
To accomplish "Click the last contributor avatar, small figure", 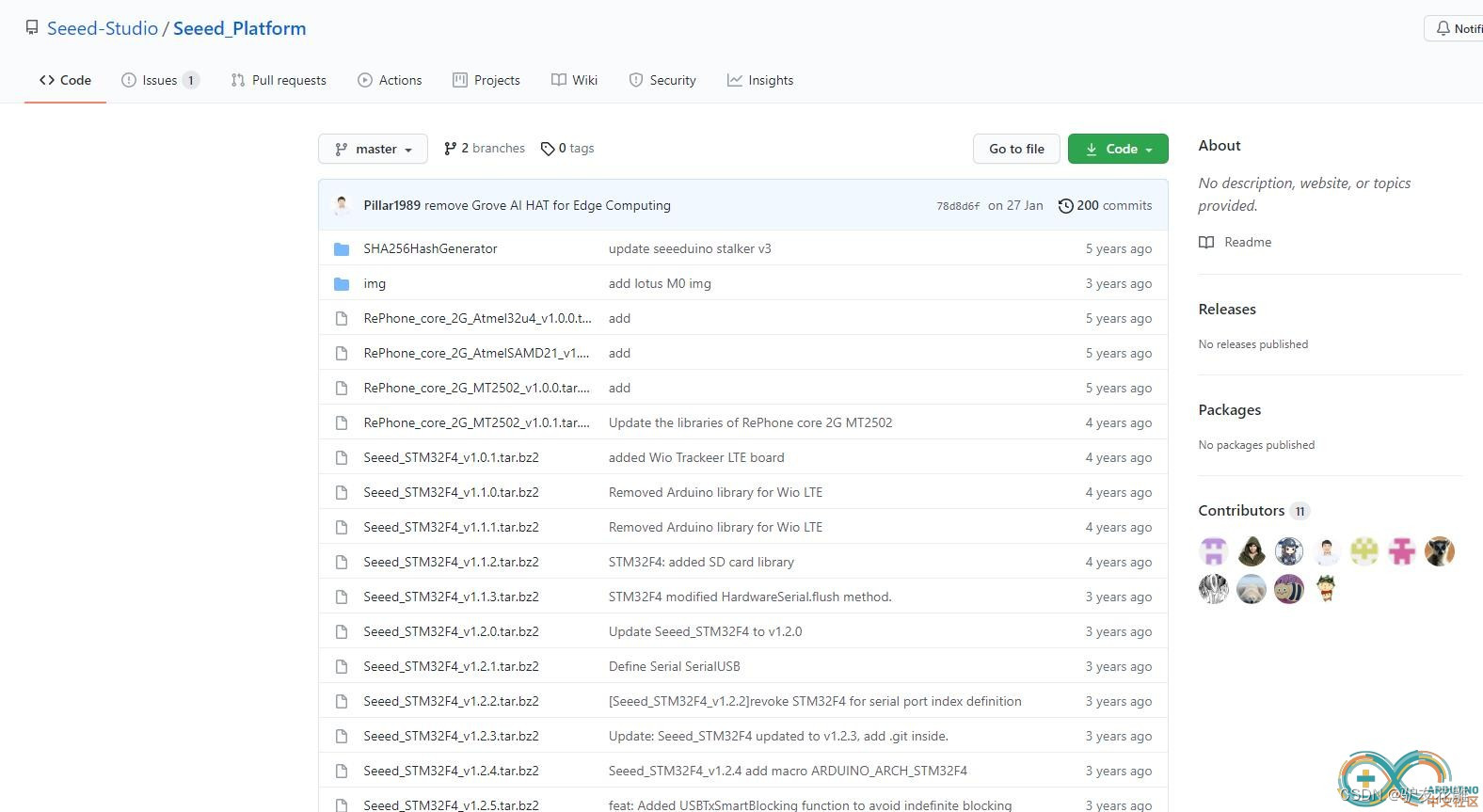I will click(1327, 589).
